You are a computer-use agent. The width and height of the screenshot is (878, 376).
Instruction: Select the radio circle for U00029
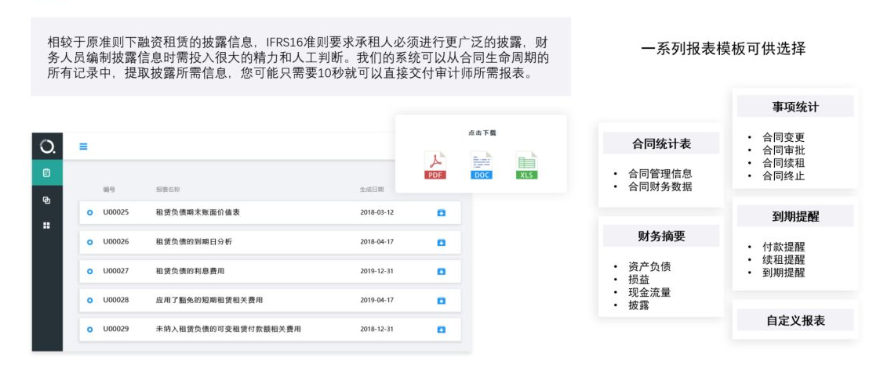point(90,329)
